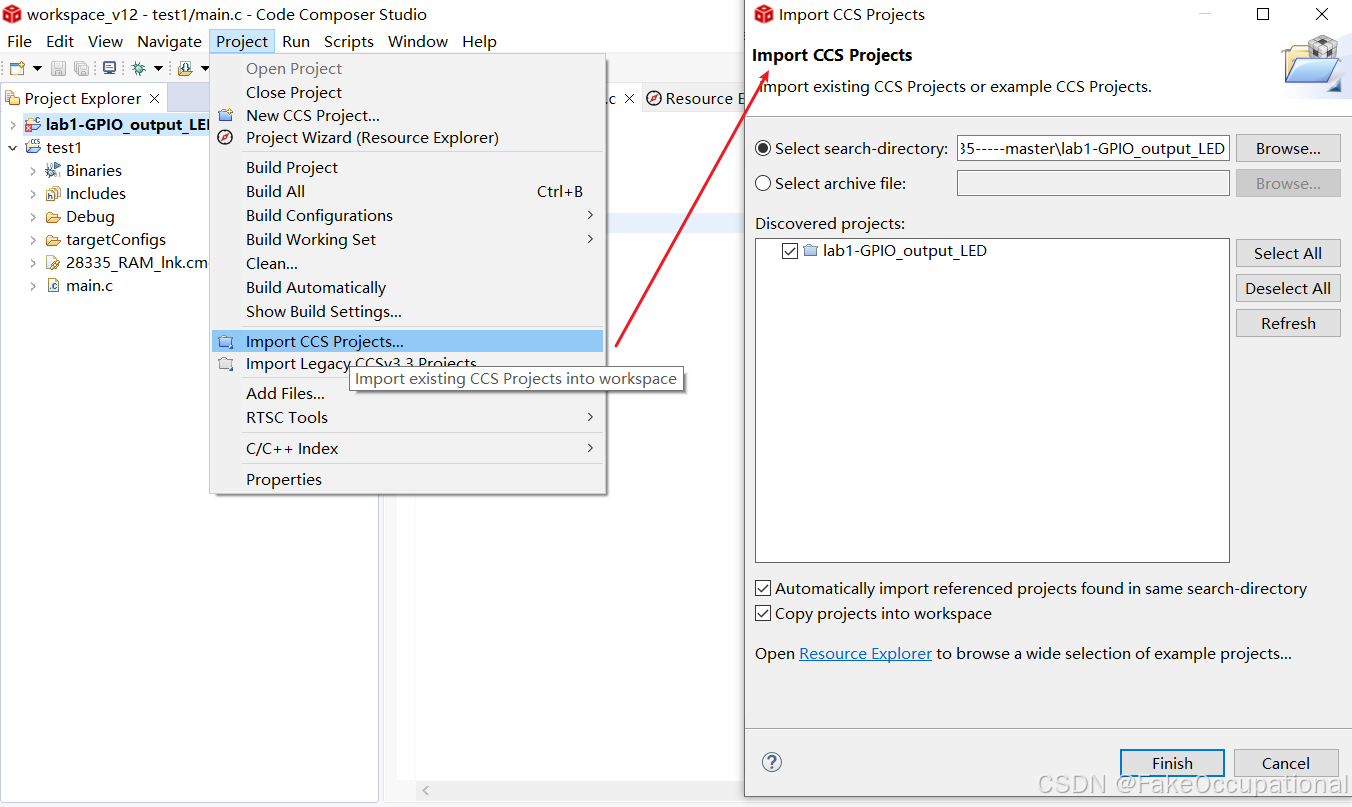This screenshot has height=807, width=1352.
Task: Open the Resource Explorer link
Action: pyautogui.click(x=865, y=653)
